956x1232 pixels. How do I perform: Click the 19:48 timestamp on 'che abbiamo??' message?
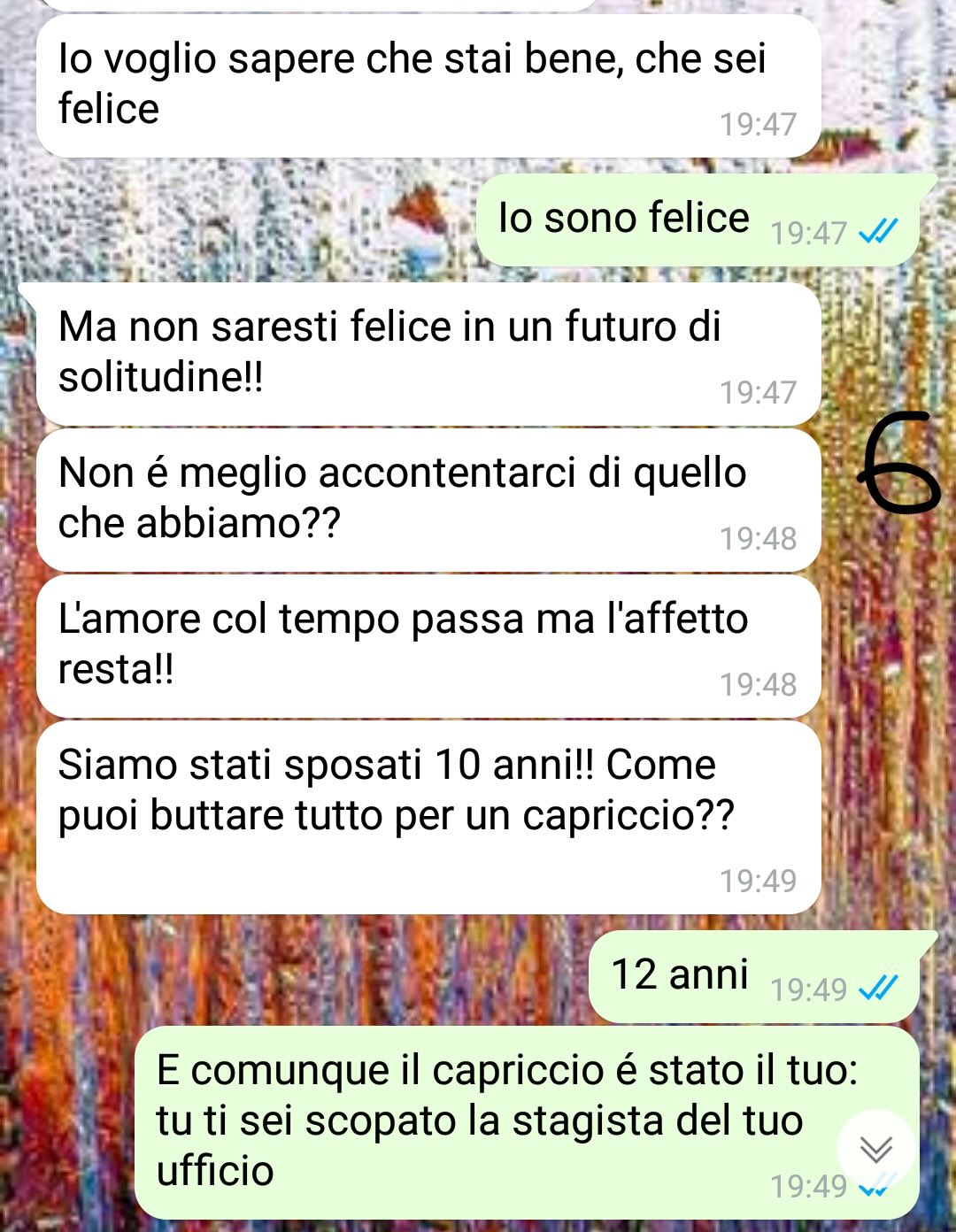(759, 538)
